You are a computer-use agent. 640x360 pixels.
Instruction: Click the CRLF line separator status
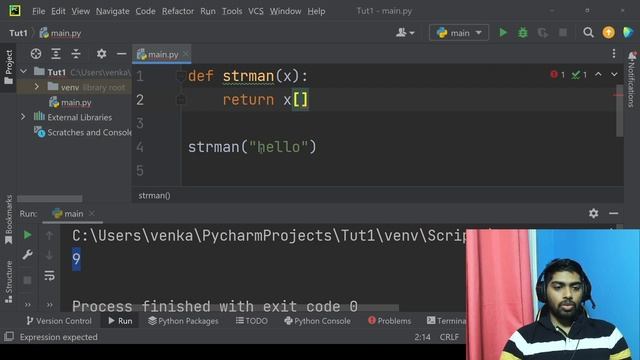pos(449,337)
